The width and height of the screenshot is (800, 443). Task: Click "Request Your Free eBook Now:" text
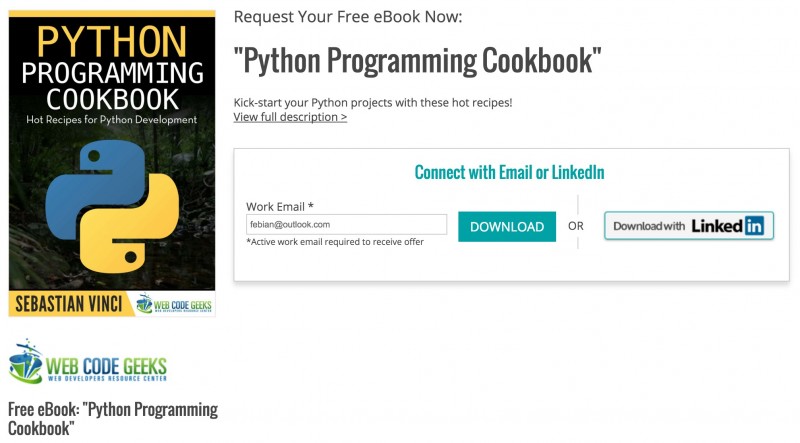click(348, 17)
